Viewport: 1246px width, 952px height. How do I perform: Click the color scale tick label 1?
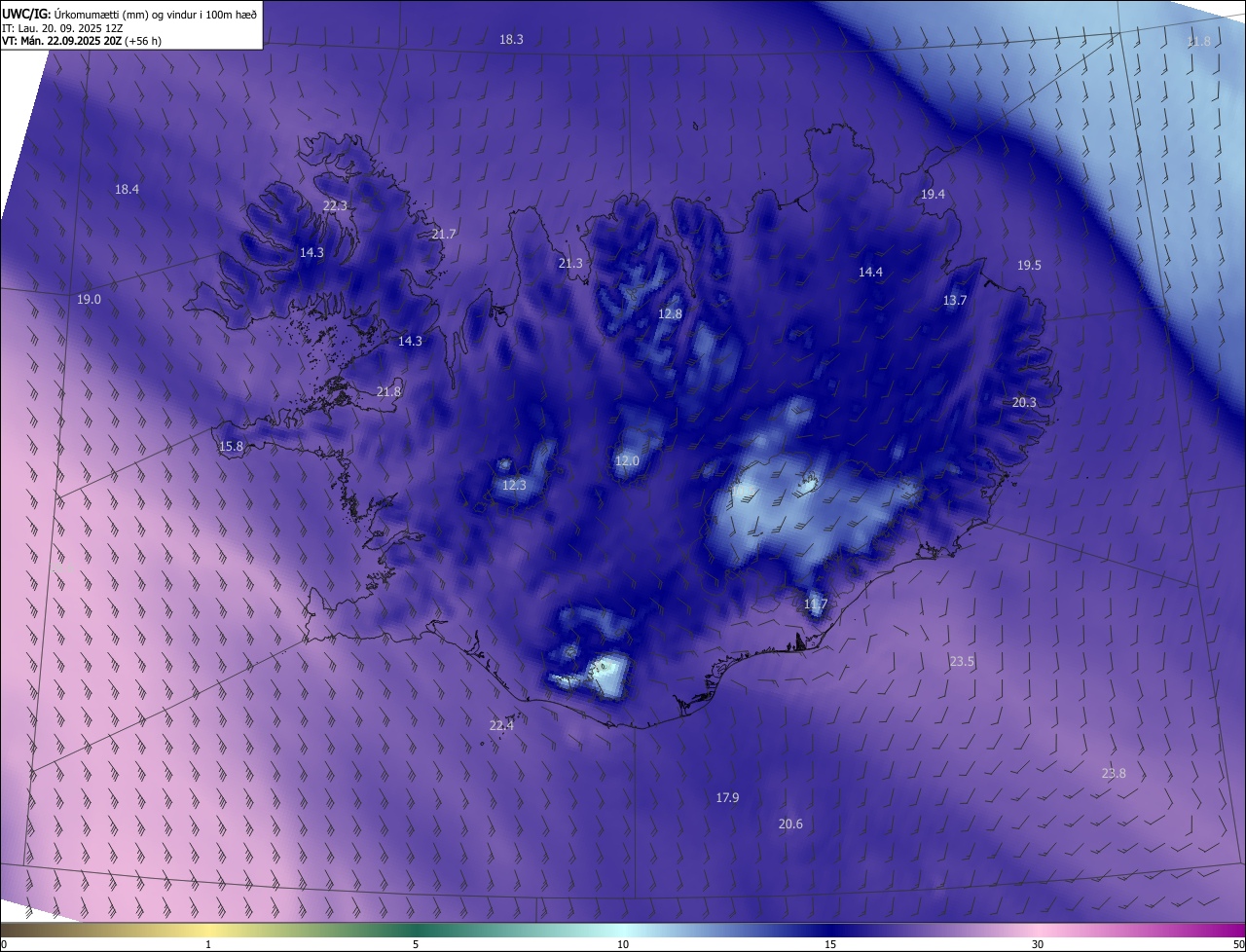(208, 945)
